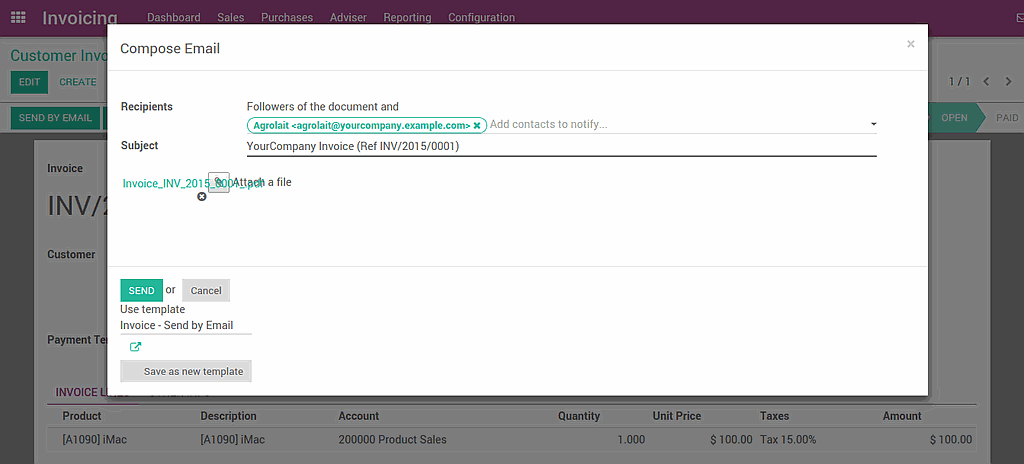The width and height of the screenshot is (1024, 464).
Task: Cancel the email composition
Action: (206, 290)
